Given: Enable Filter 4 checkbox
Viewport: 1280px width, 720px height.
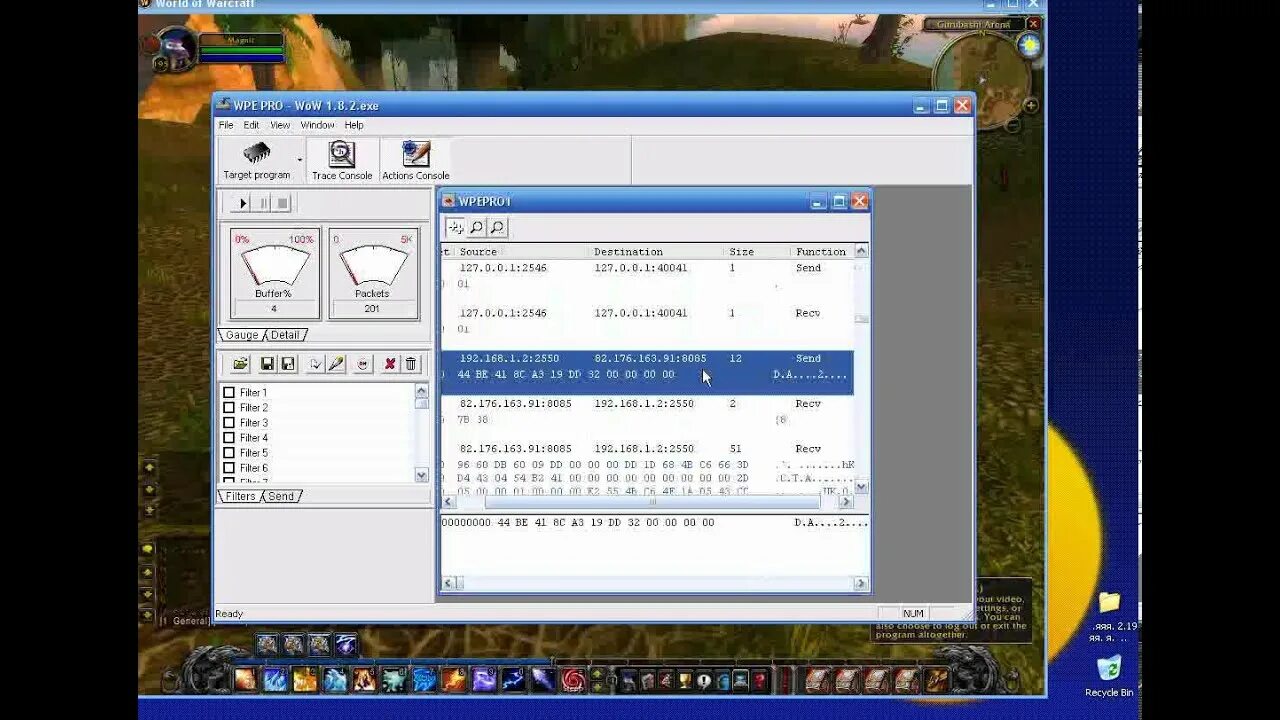Looking at the screenshot, I should coord(229,438).
